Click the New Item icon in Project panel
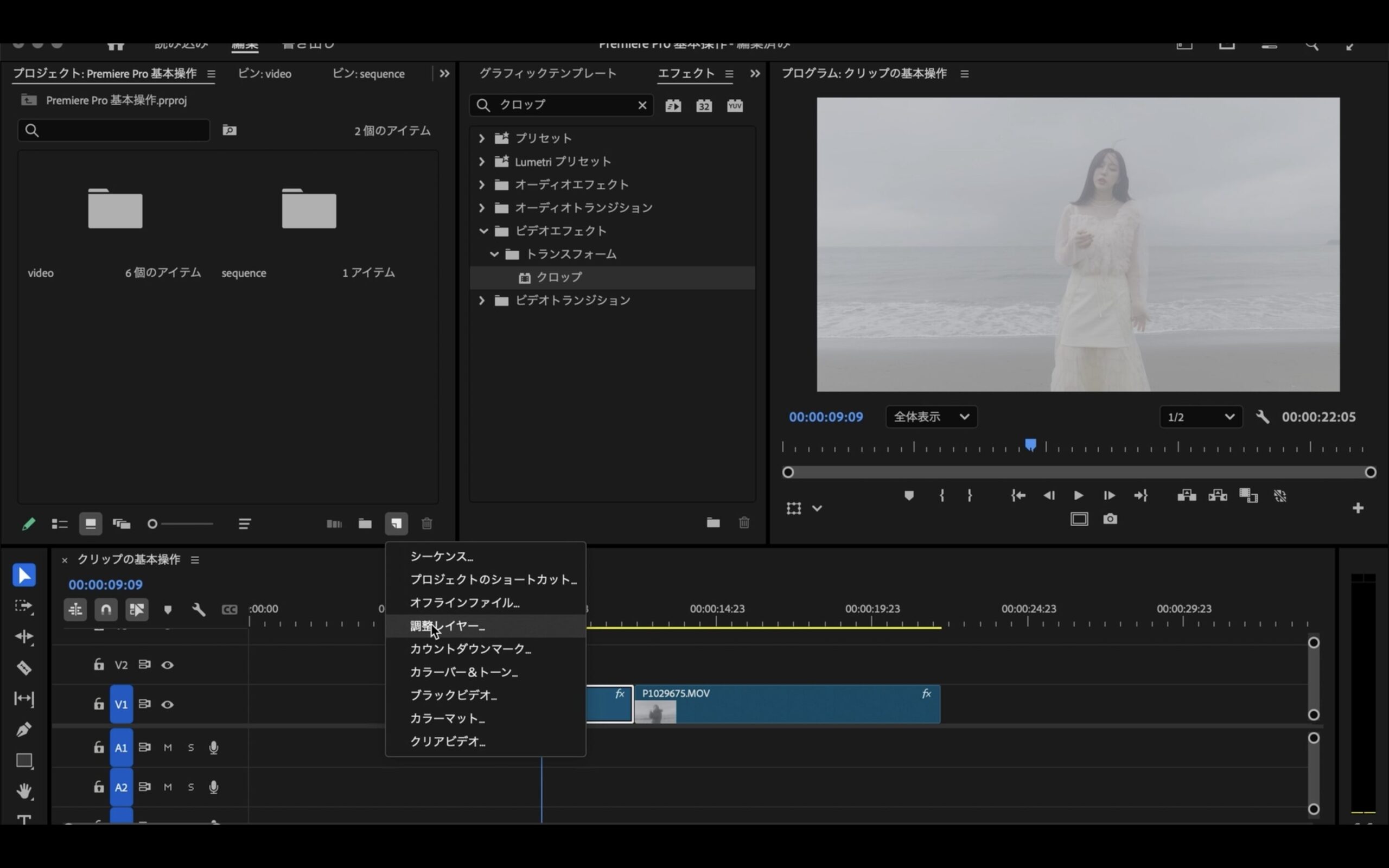The height and width of the screenshot is (868, 1389). tap(396, 524)
